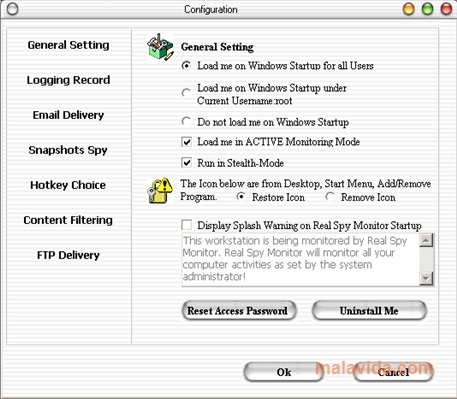Click the General Setting heading text

[217, 47]
